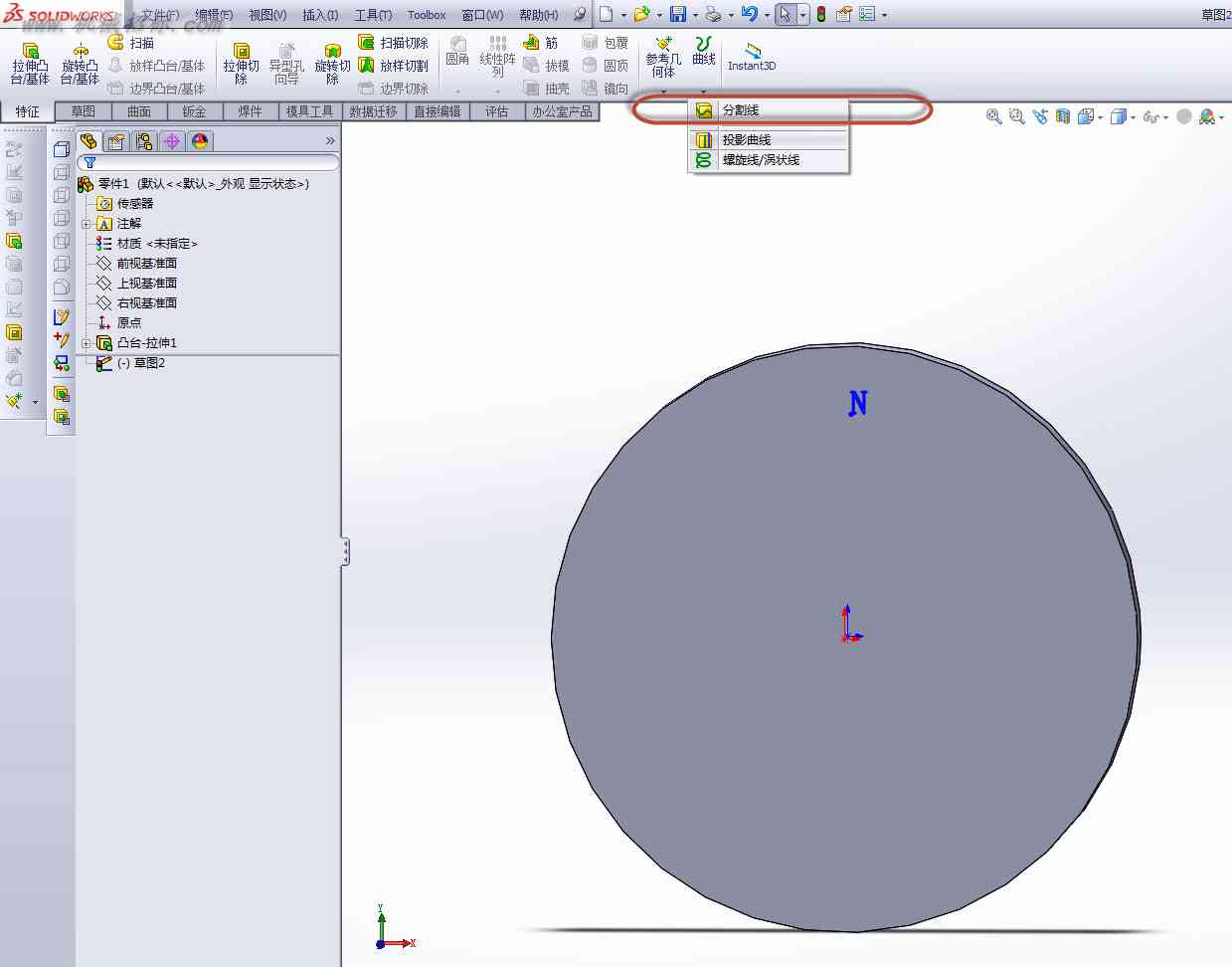Switch to PropertyManager tab
This screenshot has width=1232, height=967.
tap(116, 141)
